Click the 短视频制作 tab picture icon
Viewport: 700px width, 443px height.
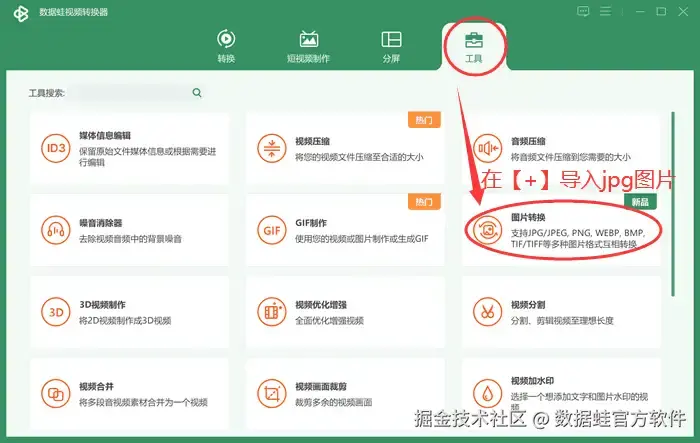[x=308, y=39]
